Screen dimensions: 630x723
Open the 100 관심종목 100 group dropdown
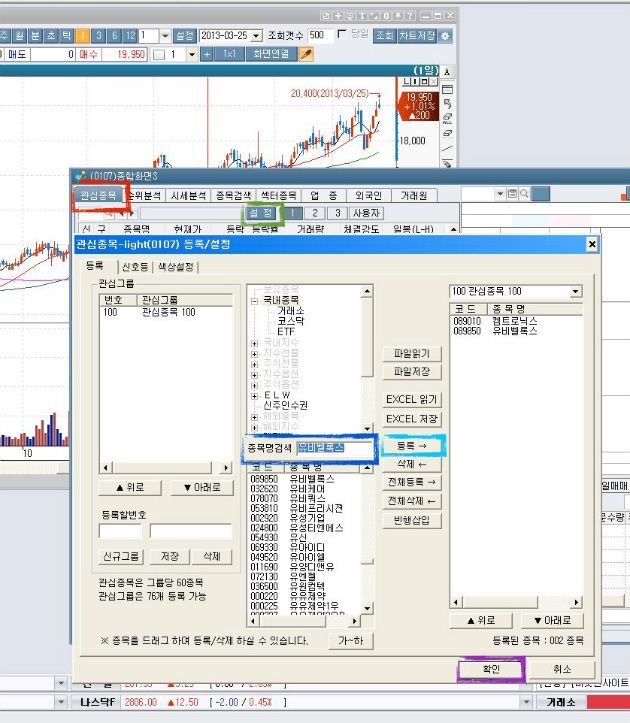pos(575,291)
